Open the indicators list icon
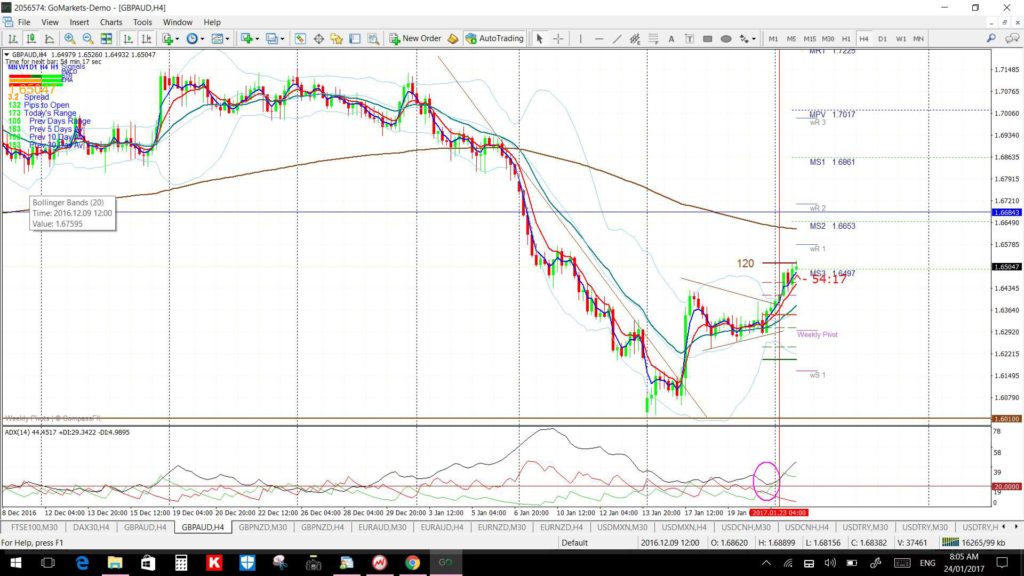The width and height of the screenshot is (1024, 576). coord(168,39)
